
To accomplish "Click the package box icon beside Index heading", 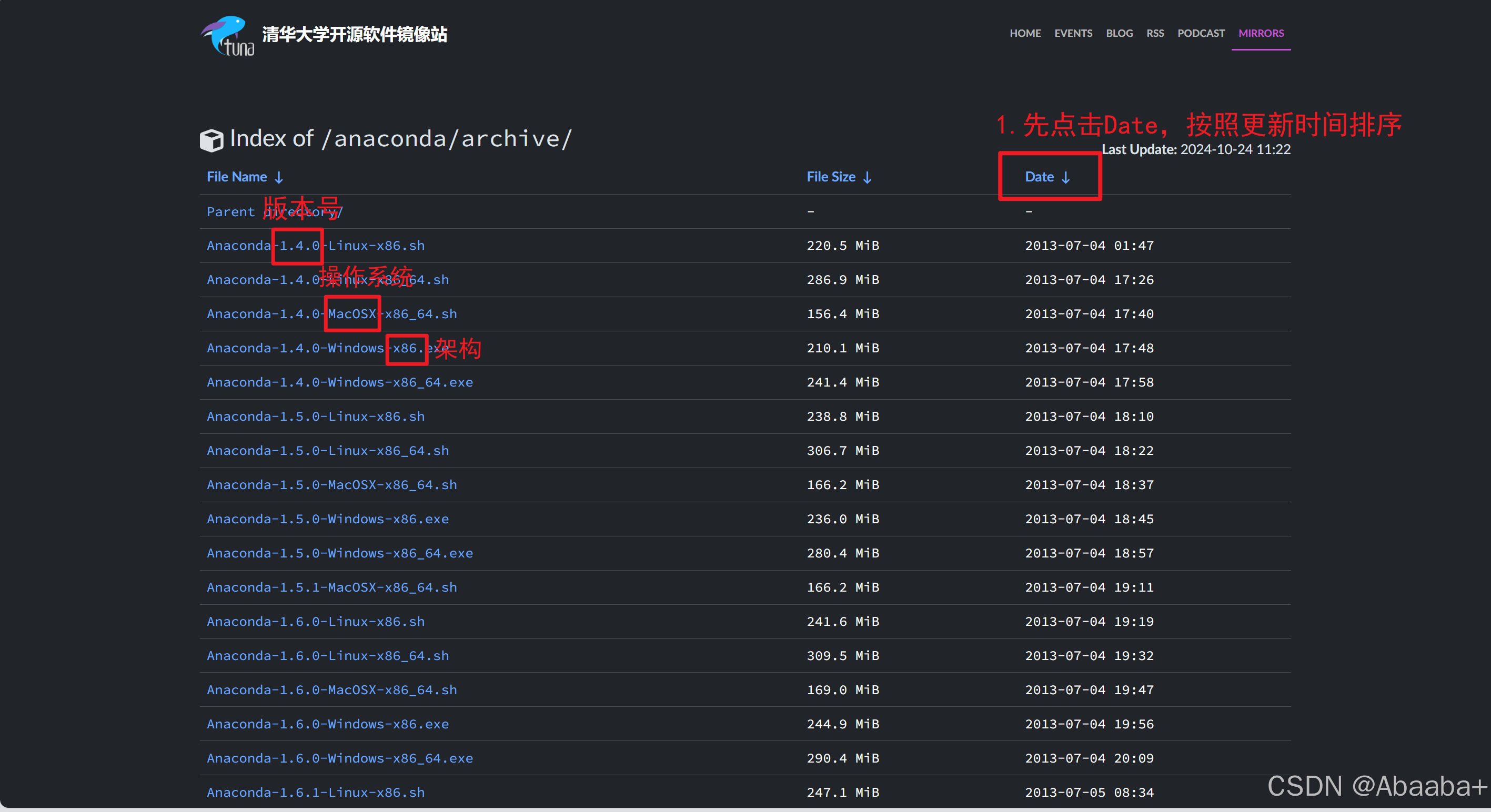I will click(x=212, y=139).
